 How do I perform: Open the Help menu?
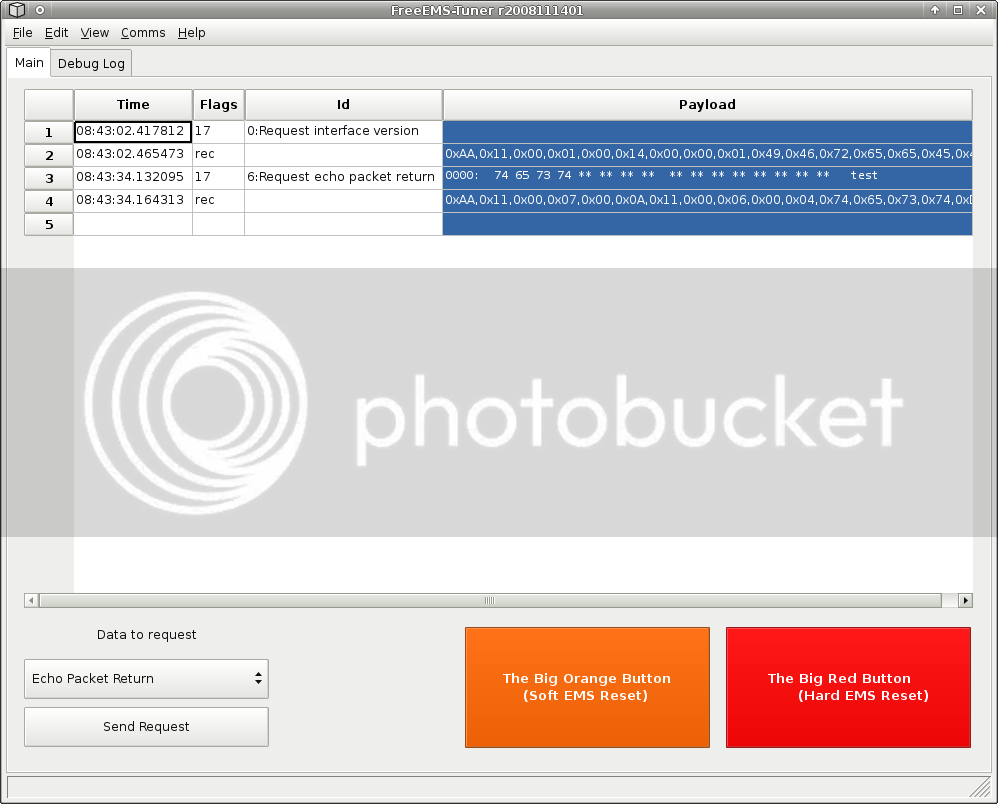tap(191, 33)
